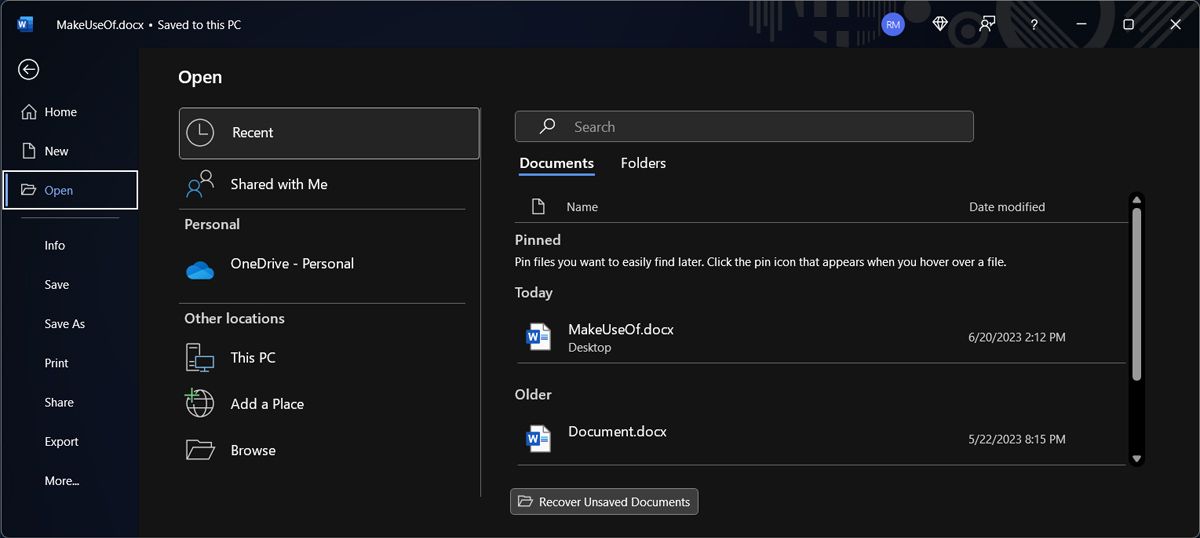Screen dimensions: 1200x538
Task: Click the Home house icon in sidebar
Action: click(x=29, y=112)
